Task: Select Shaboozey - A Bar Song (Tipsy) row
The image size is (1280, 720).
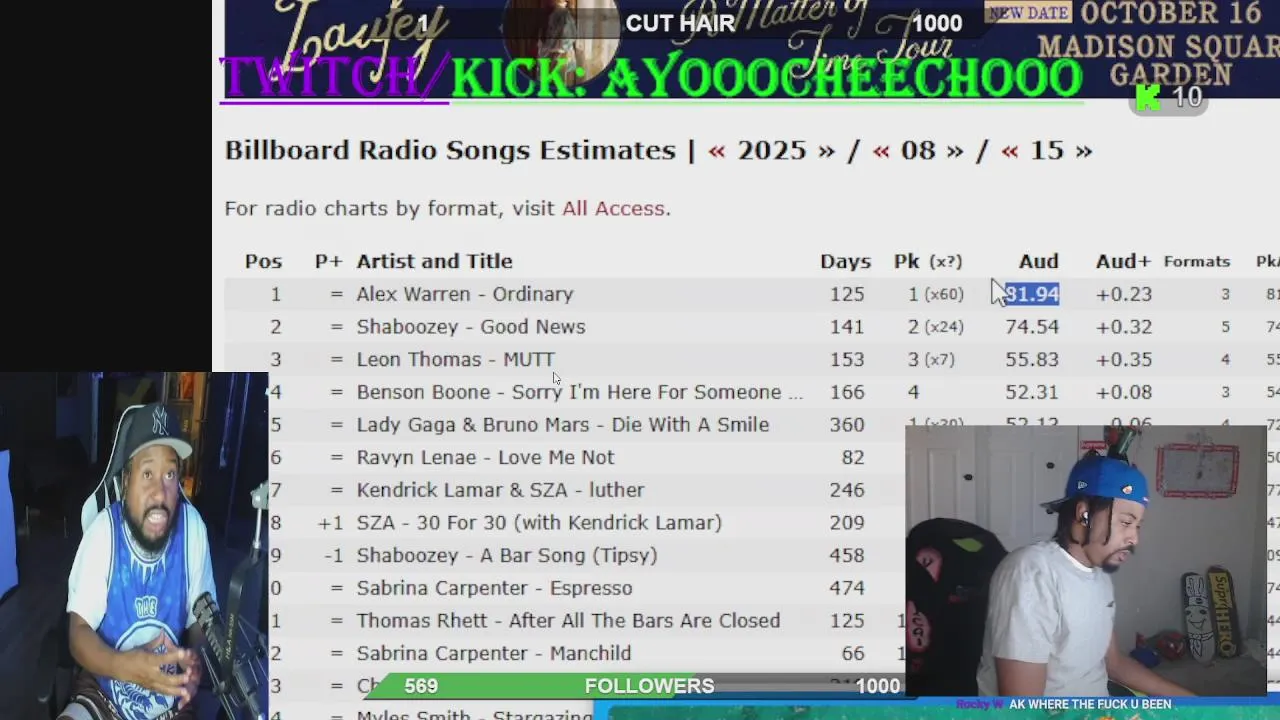Action: coord(586,555)
